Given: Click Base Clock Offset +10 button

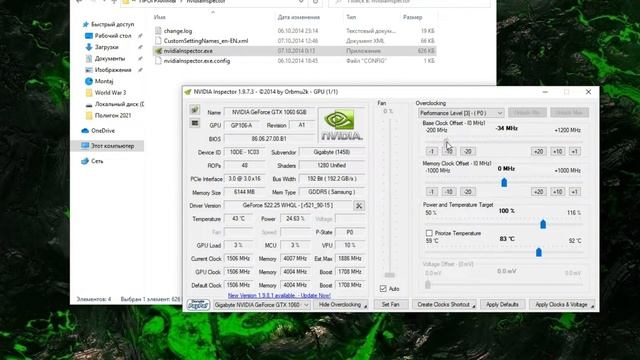Looking at the screenshot, I should click(557, 151).
